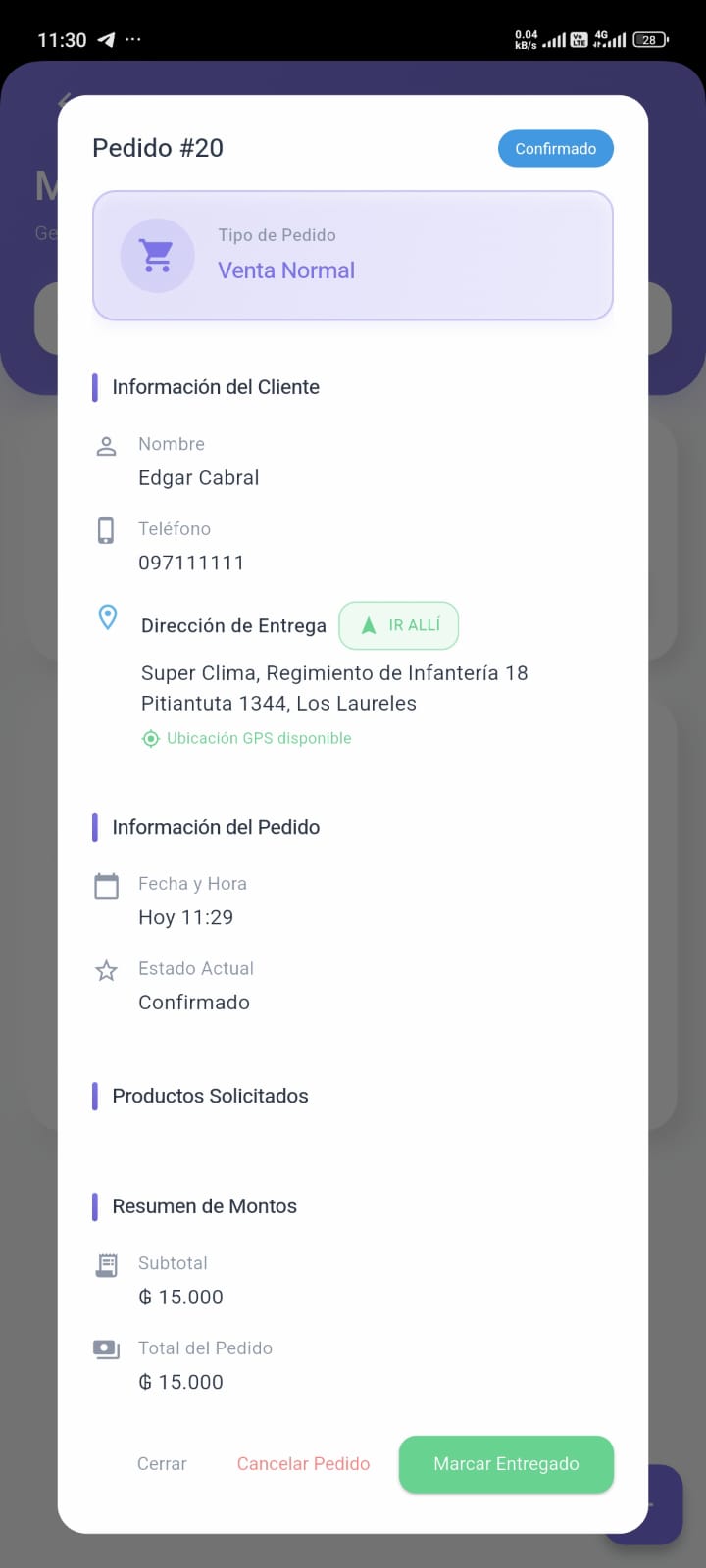Image resolution: width=706 pixels, height=1568 pixels.
Task: Click the calendar icon beside Fecha y Hora
Action: (106, 886)
